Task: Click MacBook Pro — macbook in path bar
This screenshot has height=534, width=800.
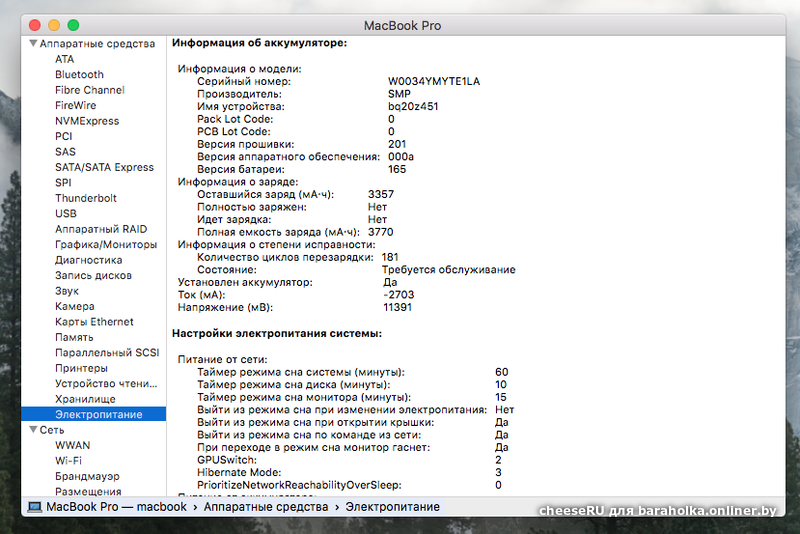Action: point(116,507)
